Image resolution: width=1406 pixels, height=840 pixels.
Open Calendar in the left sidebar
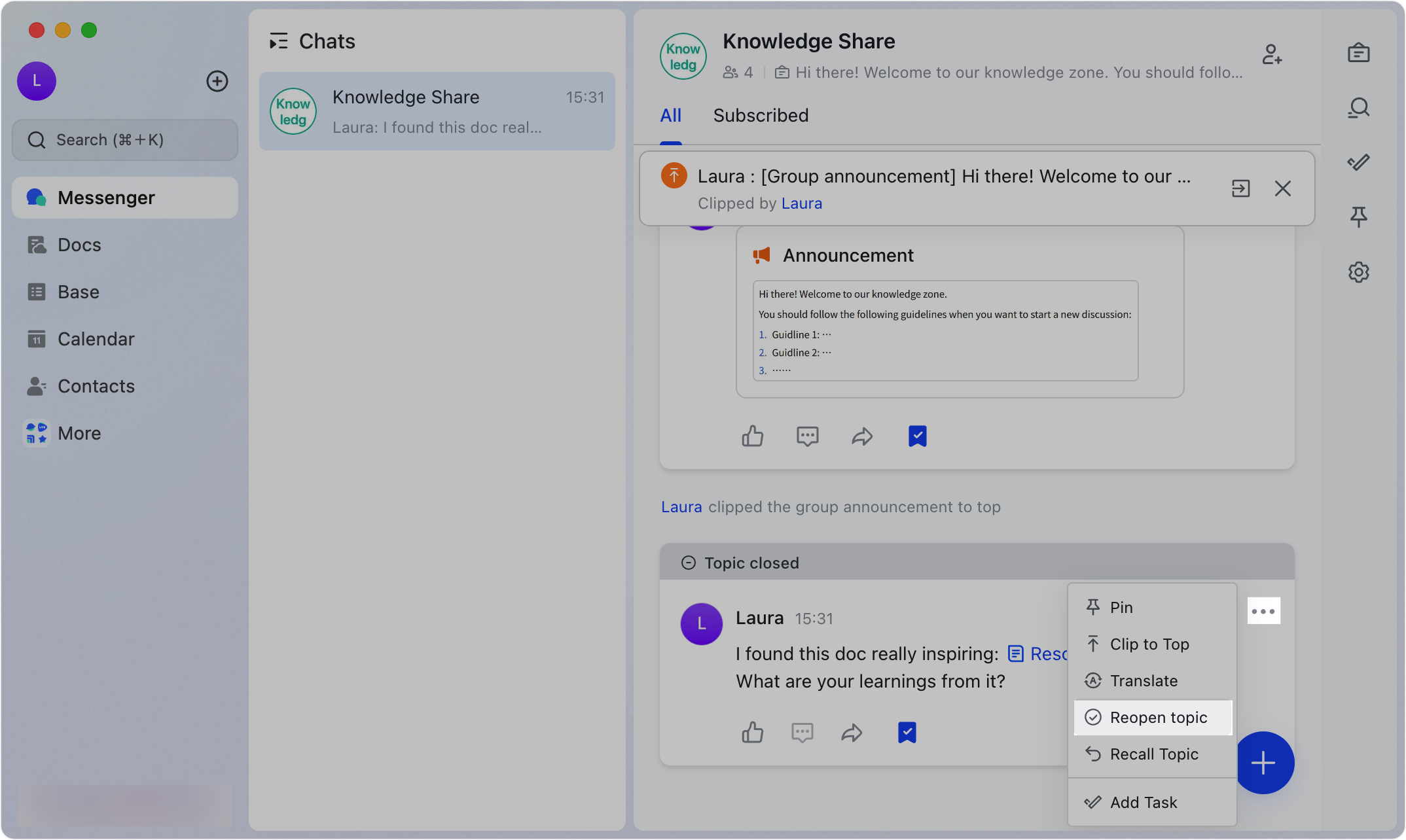coord(96,338)
